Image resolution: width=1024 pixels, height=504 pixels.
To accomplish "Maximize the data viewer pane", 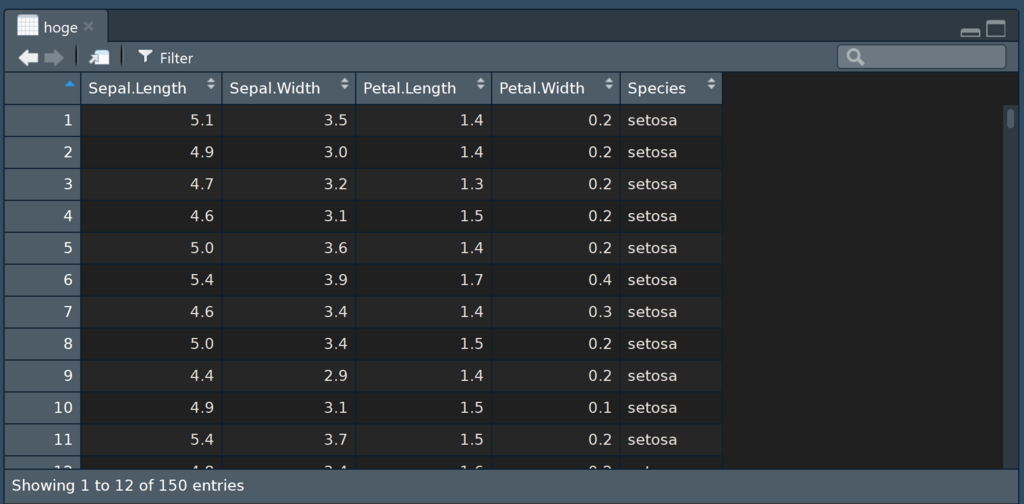I will tap(996, 29).
